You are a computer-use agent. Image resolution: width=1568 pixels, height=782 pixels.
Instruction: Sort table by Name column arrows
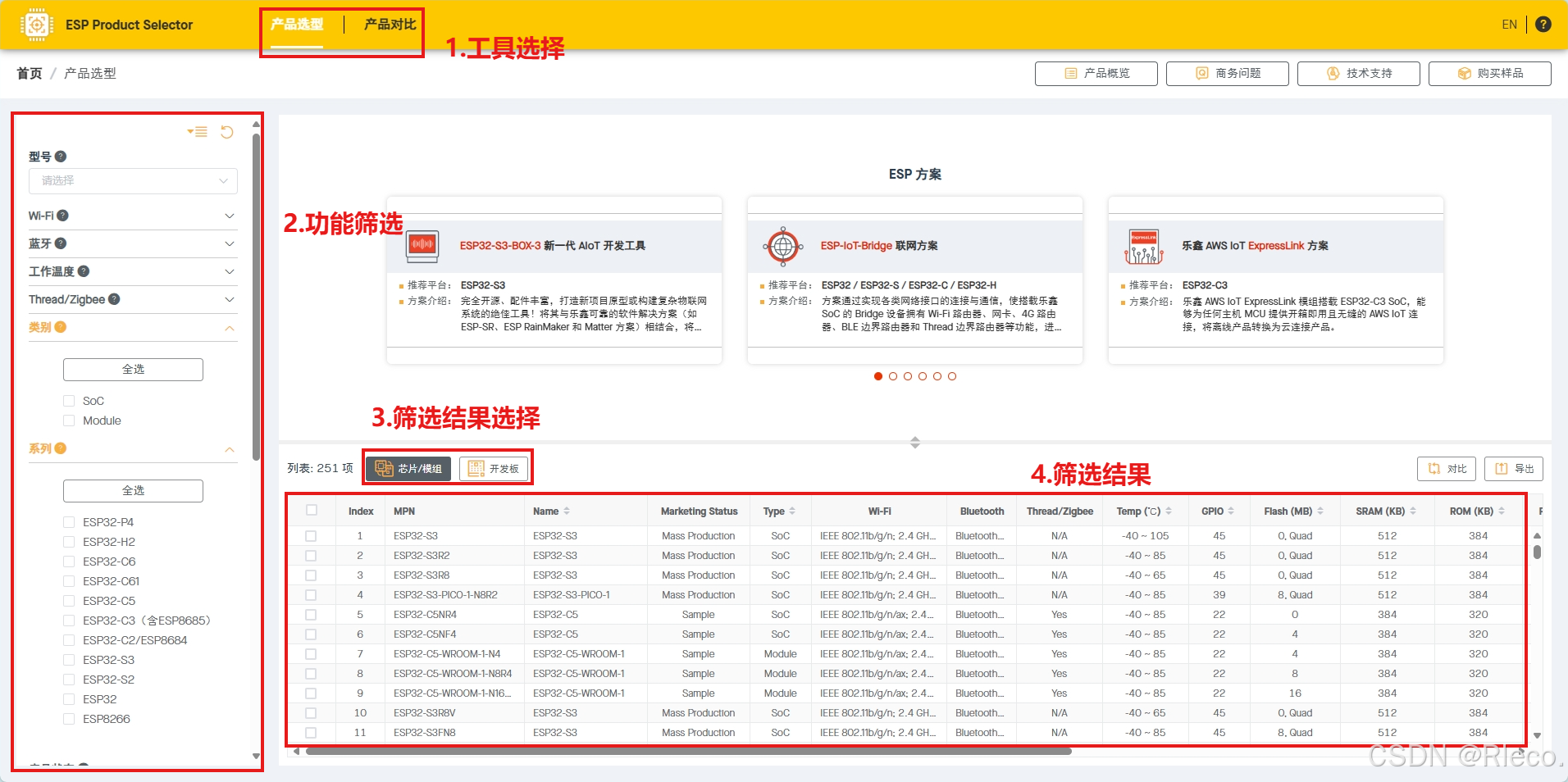(567, 511)
